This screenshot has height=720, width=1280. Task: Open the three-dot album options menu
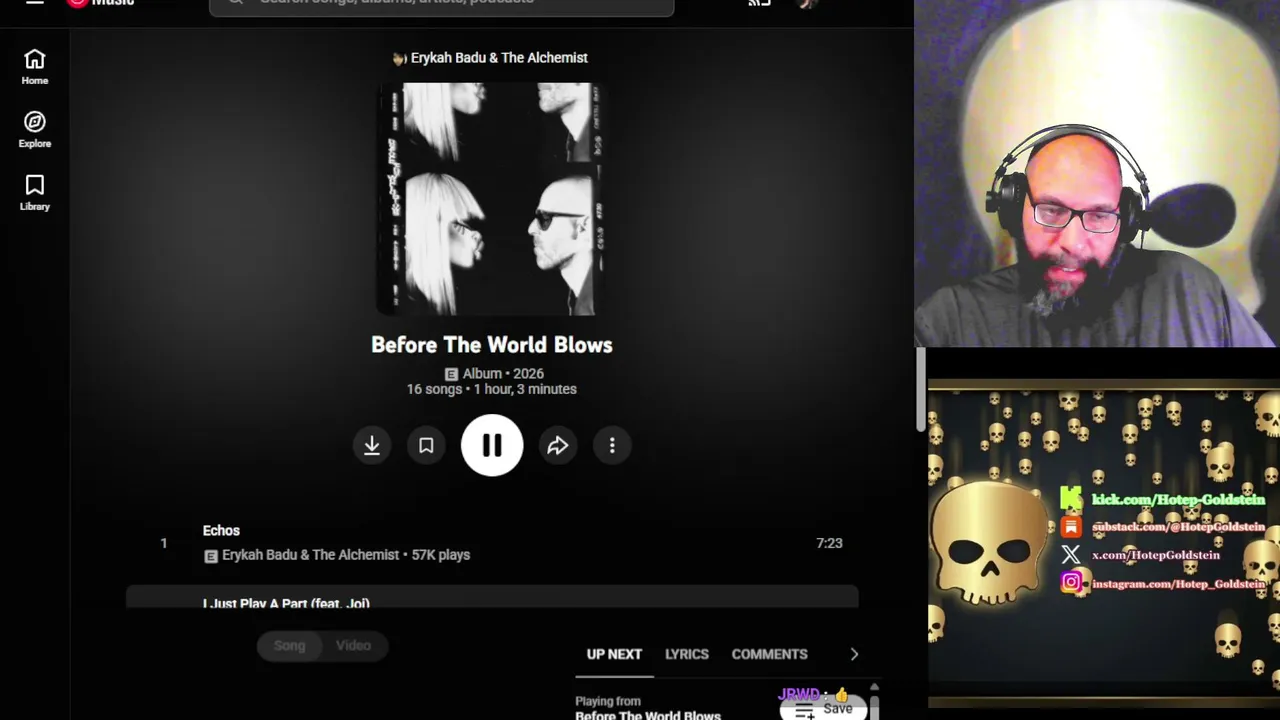[x=612, y=445]
